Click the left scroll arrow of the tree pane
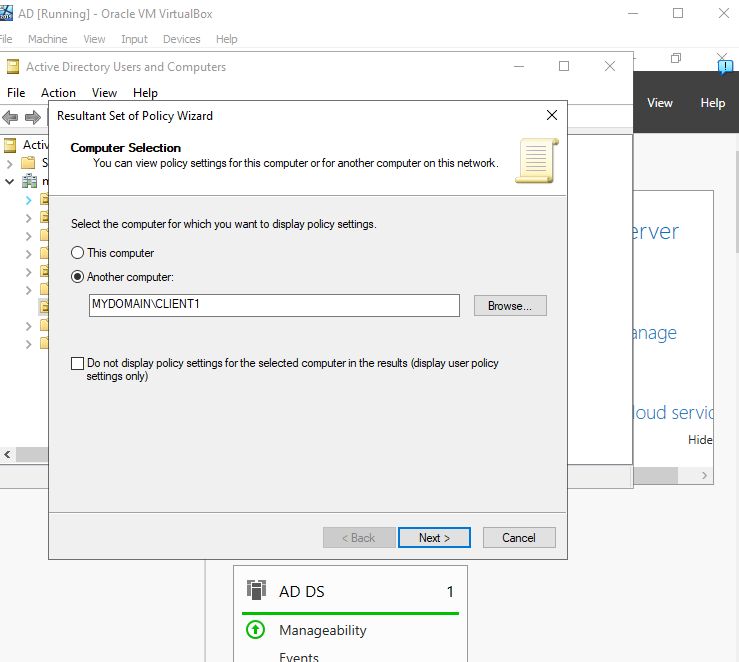 tap(7, 455)
